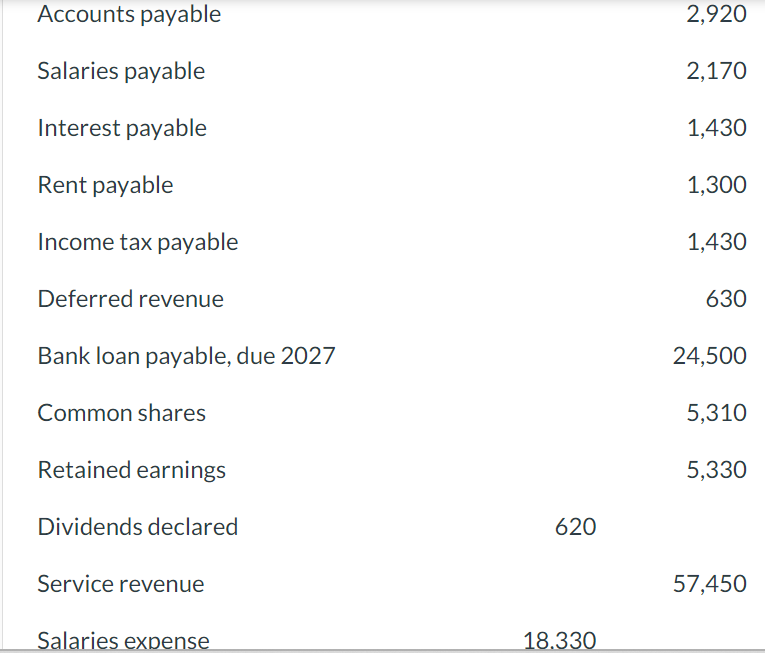
Task: Select the Interest payable row label
Action: tap(122, 128)
